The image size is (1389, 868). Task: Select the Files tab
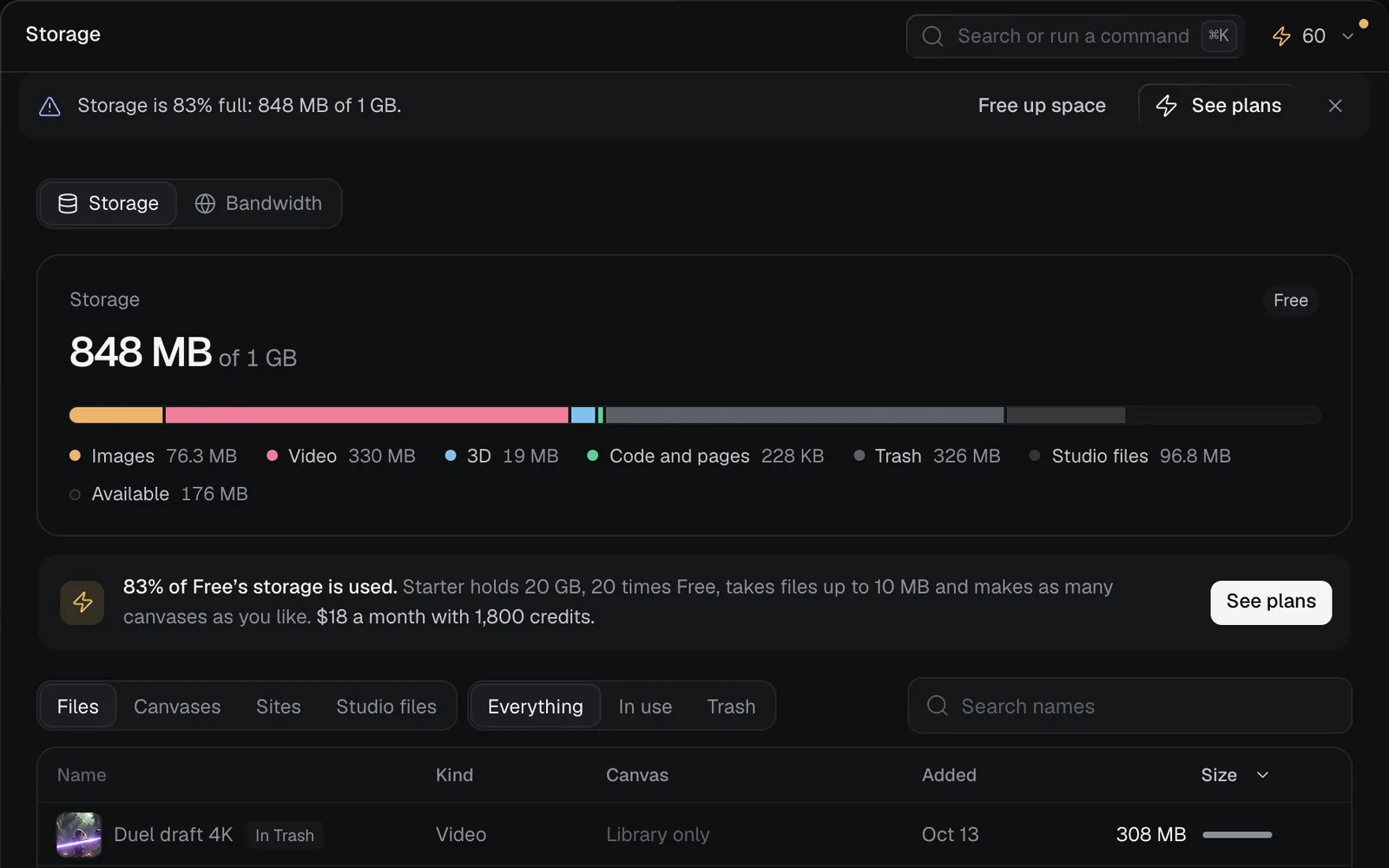click(78, 707)
